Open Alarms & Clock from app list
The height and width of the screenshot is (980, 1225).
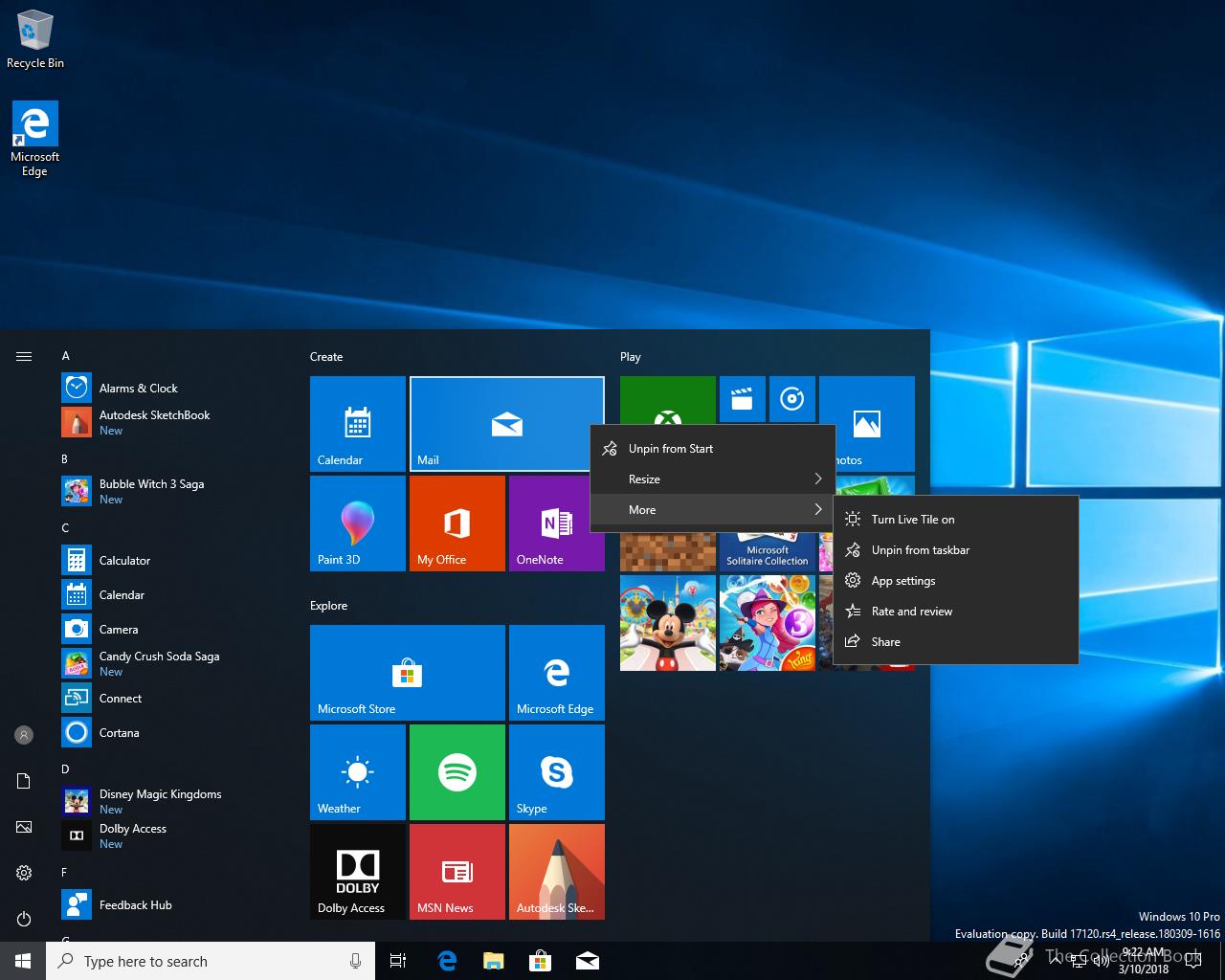point(172,389)
